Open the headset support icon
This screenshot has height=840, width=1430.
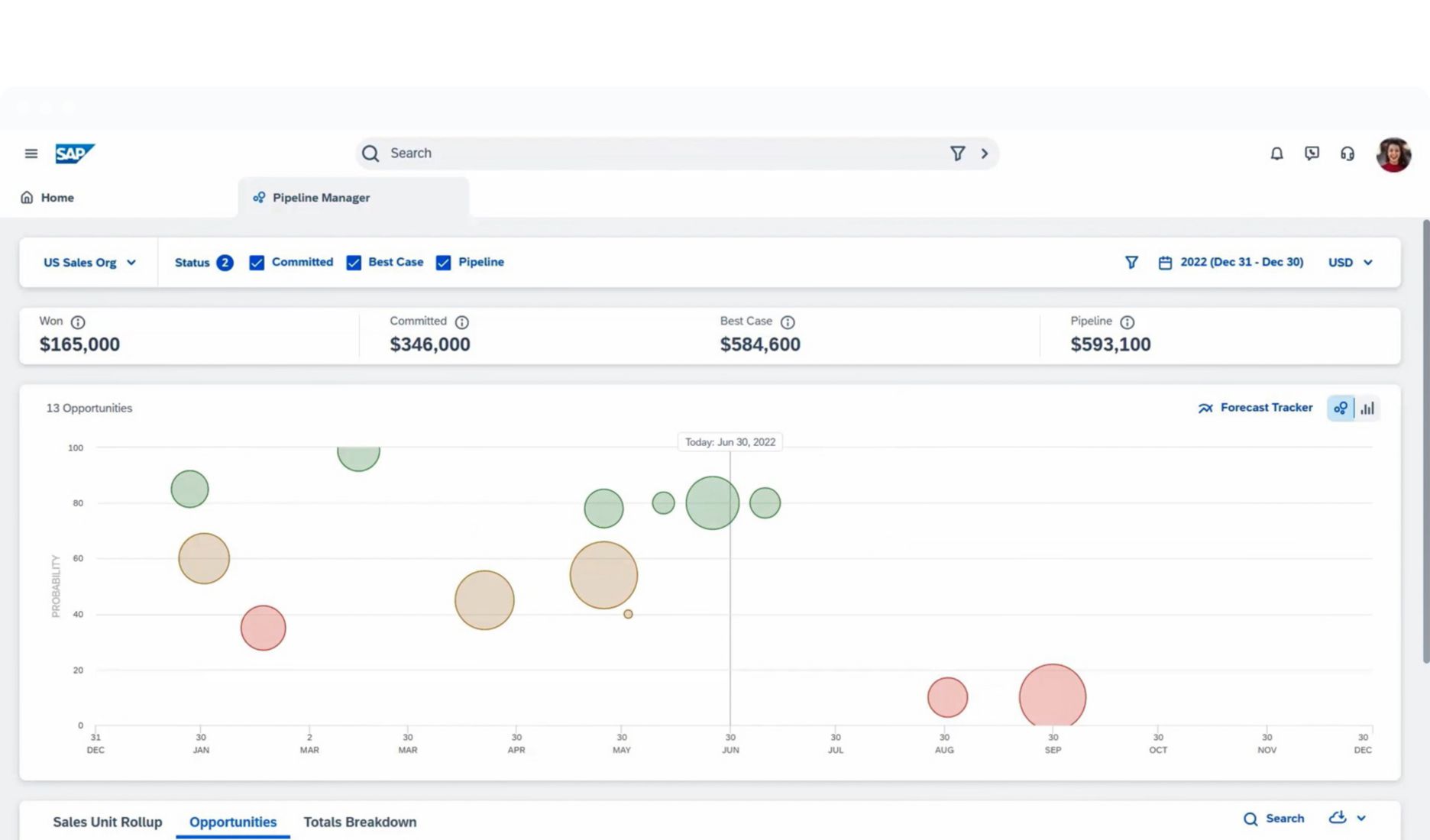(x=1347, y=153)
